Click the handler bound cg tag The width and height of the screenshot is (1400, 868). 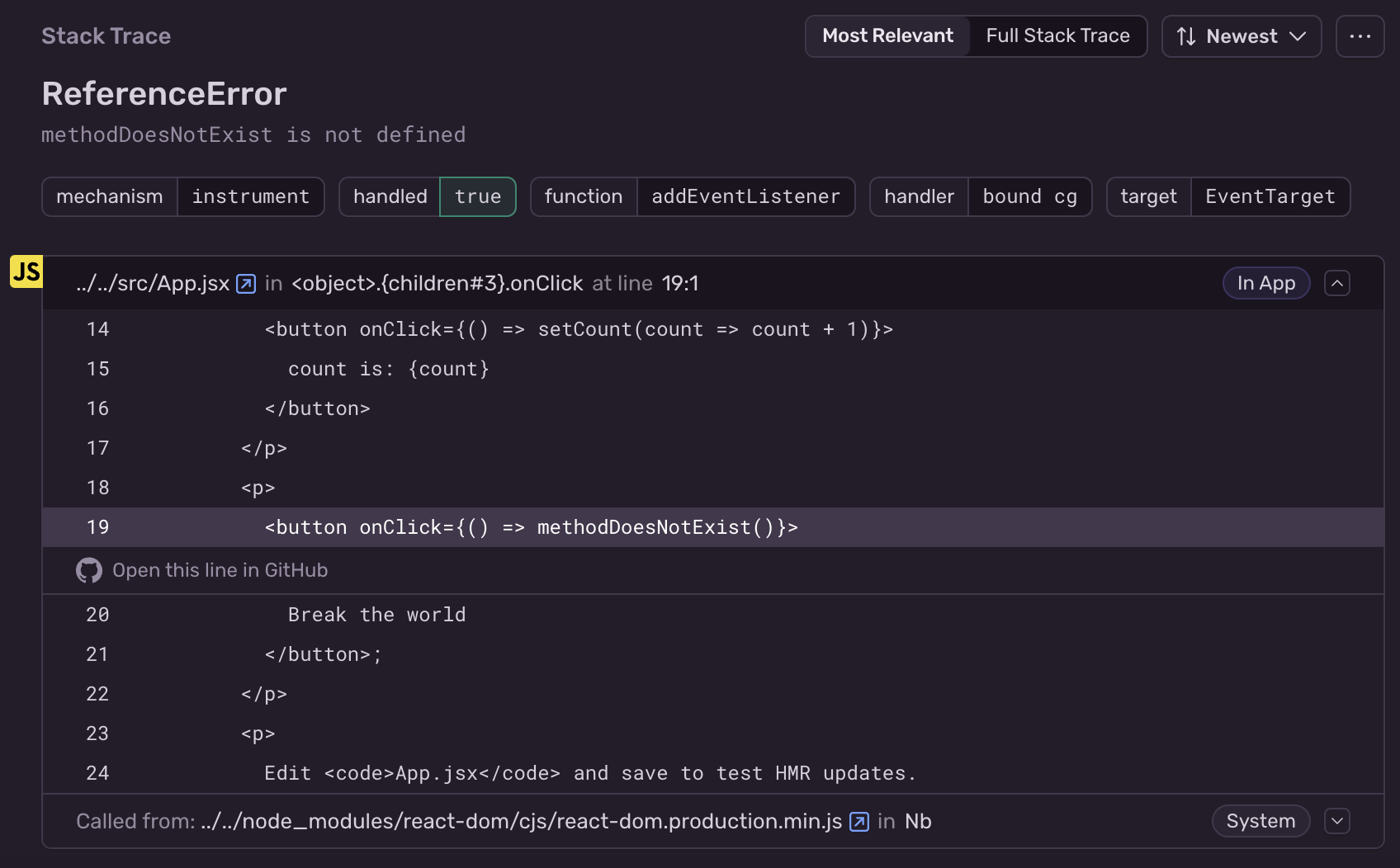pyautogui.click(x=981, y=196)
